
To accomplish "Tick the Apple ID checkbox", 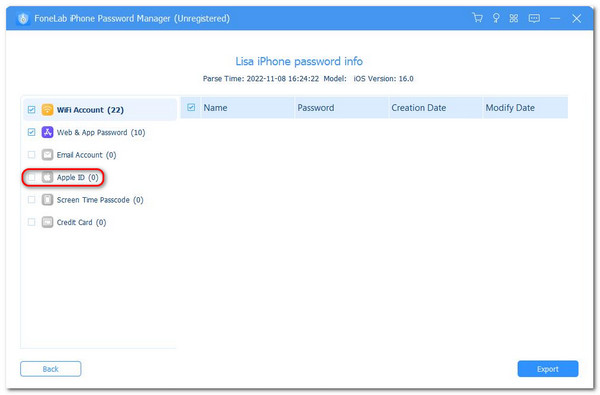I will (31, 177).
